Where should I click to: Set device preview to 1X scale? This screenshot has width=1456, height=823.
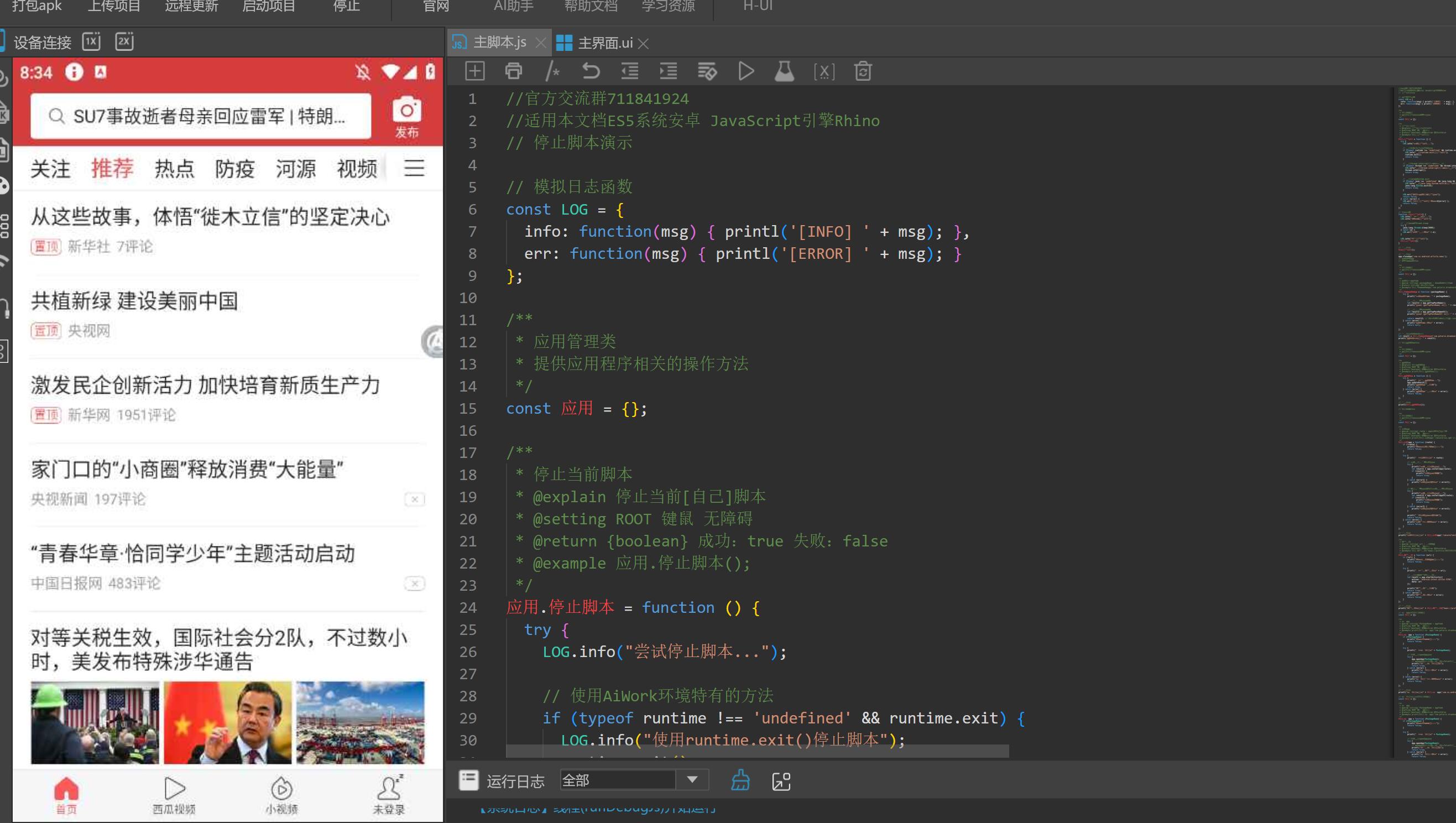point(91,41)
